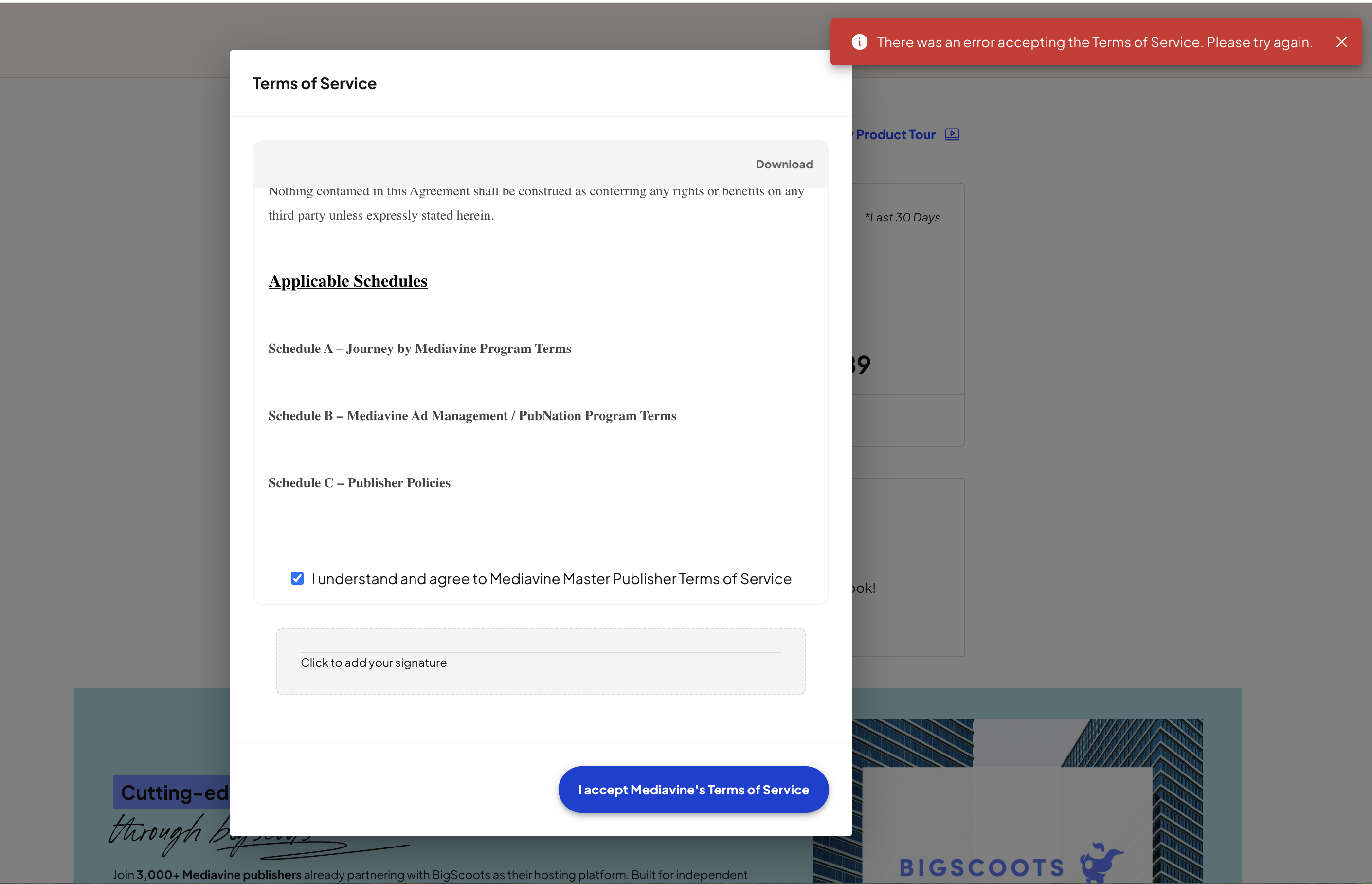Click to add your signature field
Viewport: 1372px width, 884px height.
541,661
